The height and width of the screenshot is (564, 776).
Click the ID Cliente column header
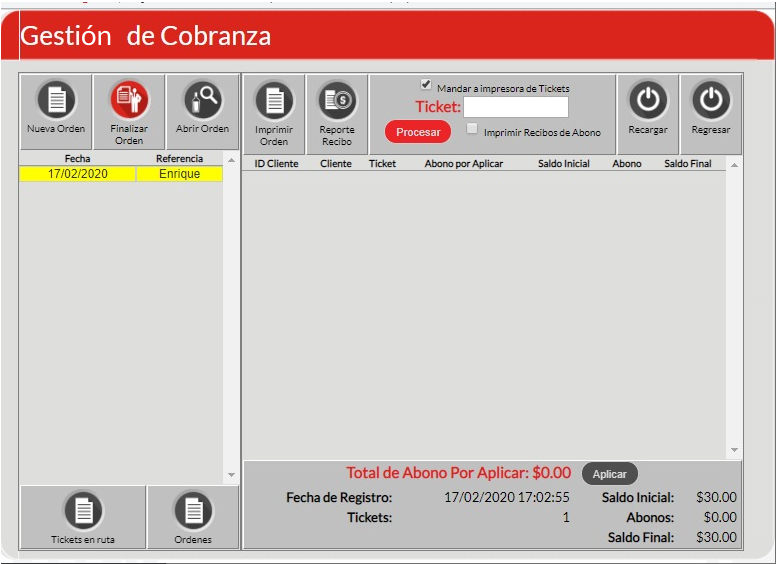pos(276,163)
